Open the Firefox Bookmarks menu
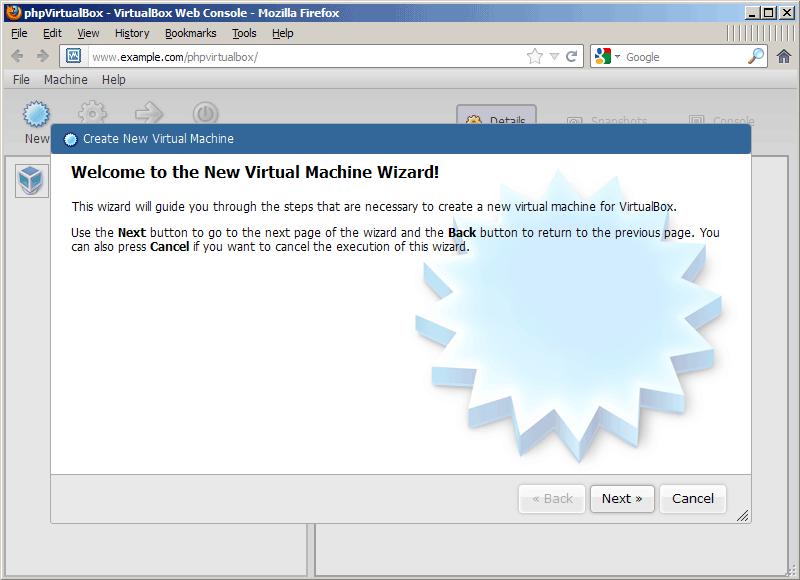 point(190,33)
